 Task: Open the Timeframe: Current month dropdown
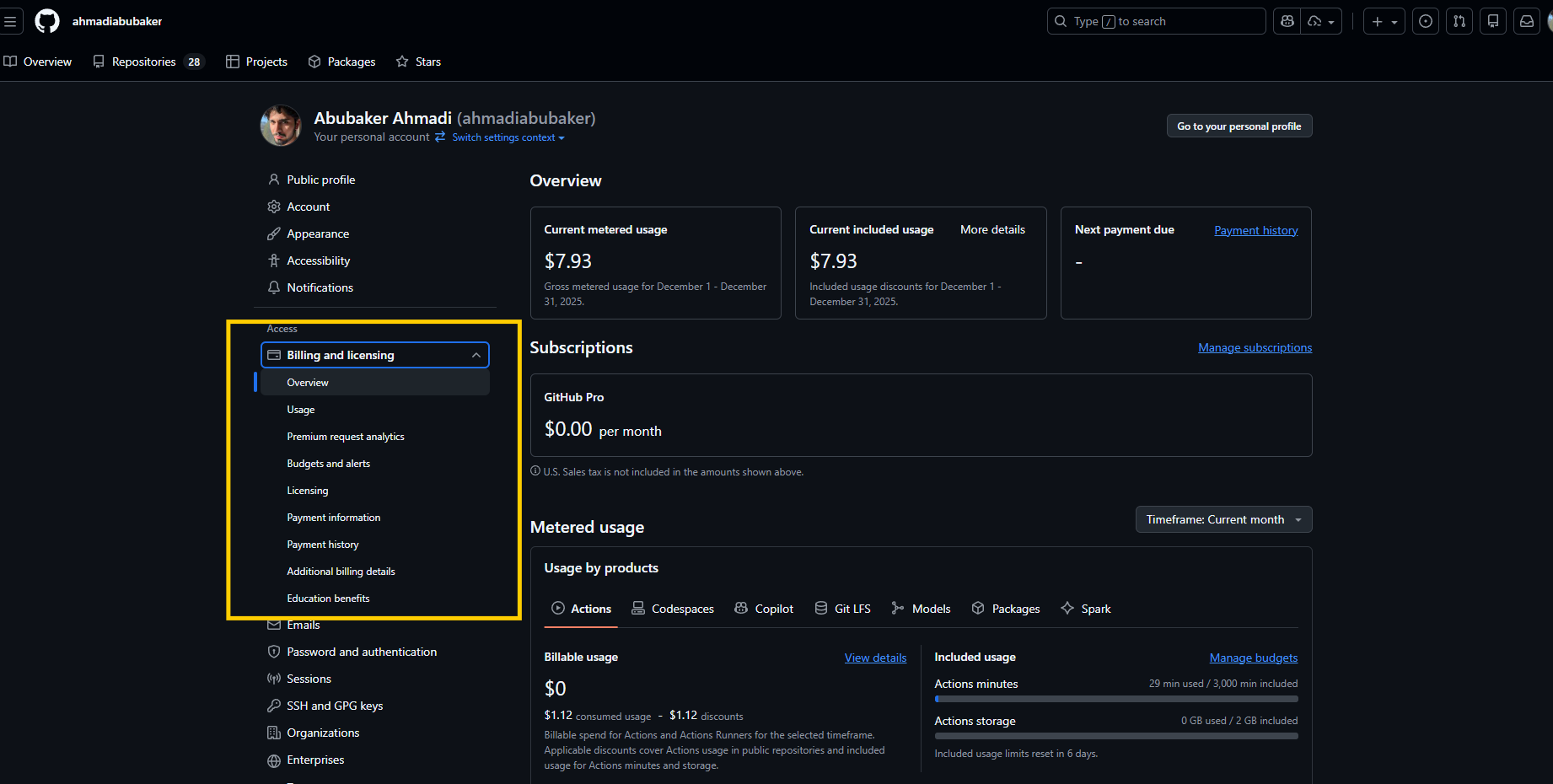(1223, 519)
